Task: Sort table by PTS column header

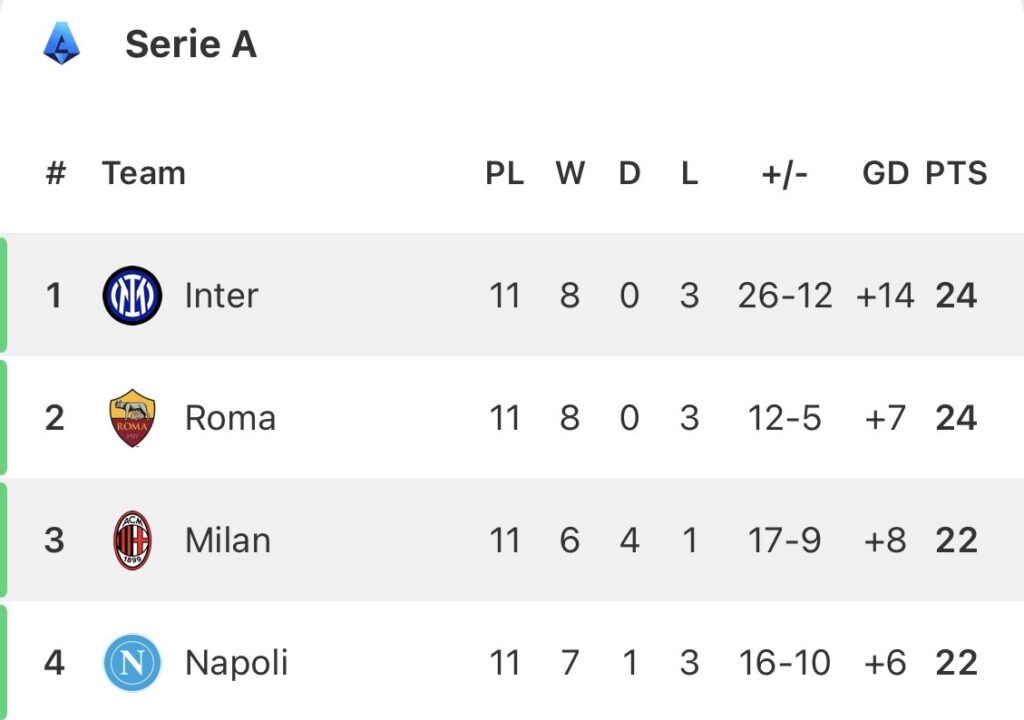Action: (x=956, y=173)
